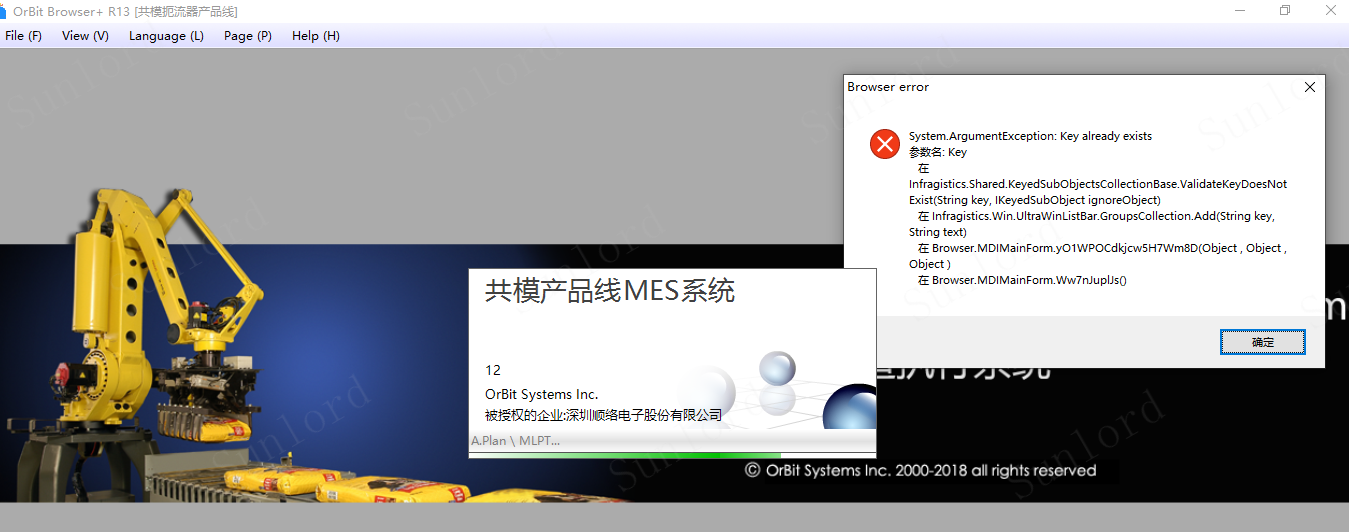Click the 'System.ArgumentException: Key already exists' text
The image size is (1349, 532).
coord(1030,136)
